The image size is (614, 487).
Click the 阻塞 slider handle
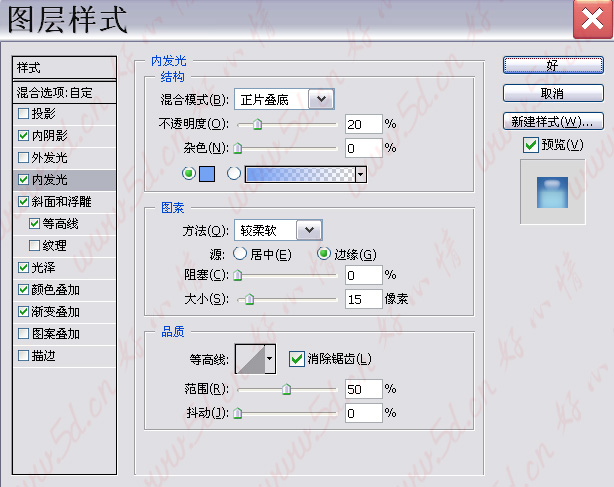coord(238,275)
